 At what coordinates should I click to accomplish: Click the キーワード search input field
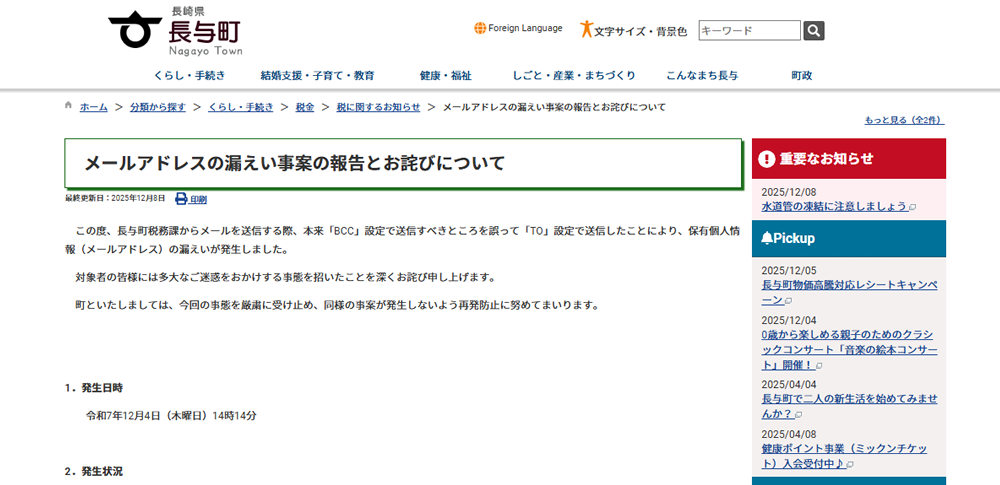click(749, 31)
